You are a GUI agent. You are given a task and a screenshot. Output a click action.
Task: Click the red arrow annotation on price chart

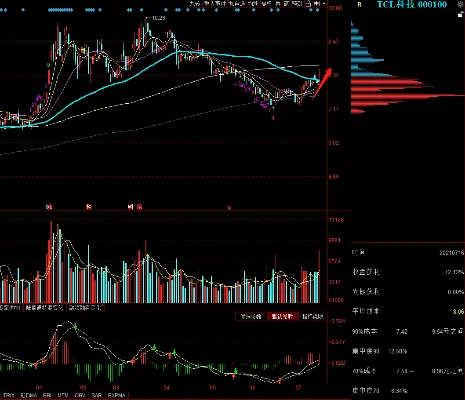[322, 83]
